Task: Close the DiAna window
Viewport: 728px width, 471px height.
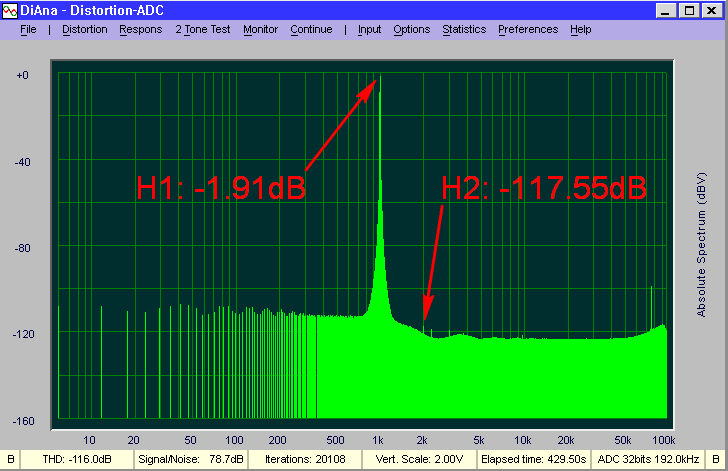Action: pos(711,11)
